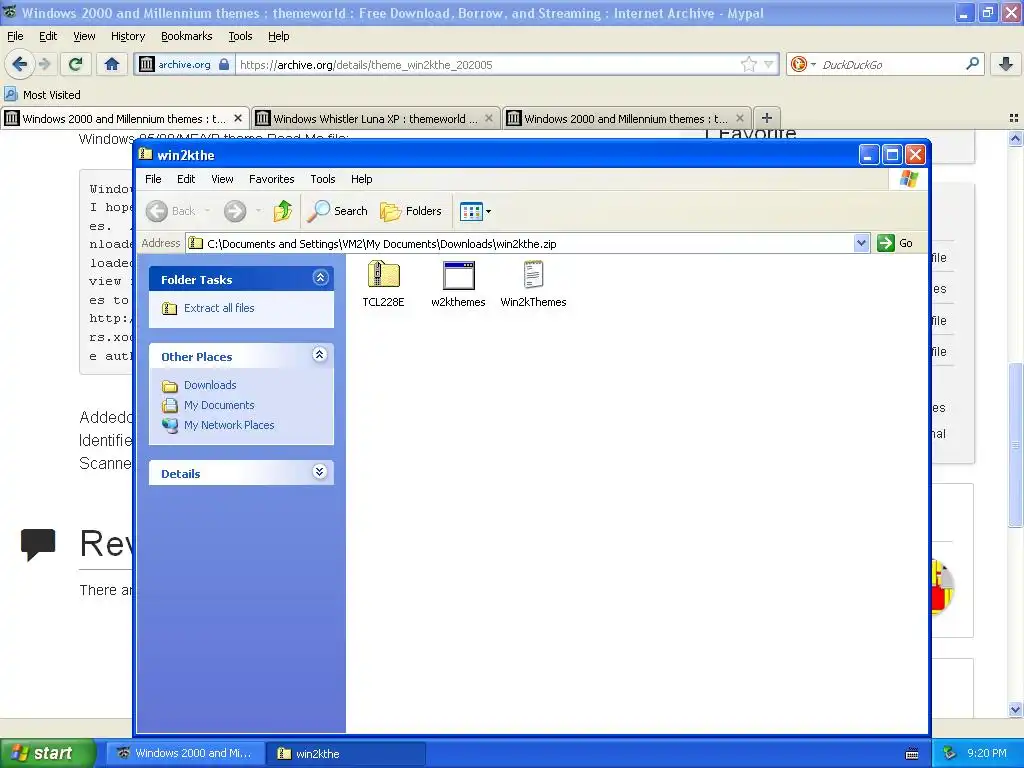Bookmark page with star icon
This screenshot has height=768, width=1024.
tap(748, 64)
